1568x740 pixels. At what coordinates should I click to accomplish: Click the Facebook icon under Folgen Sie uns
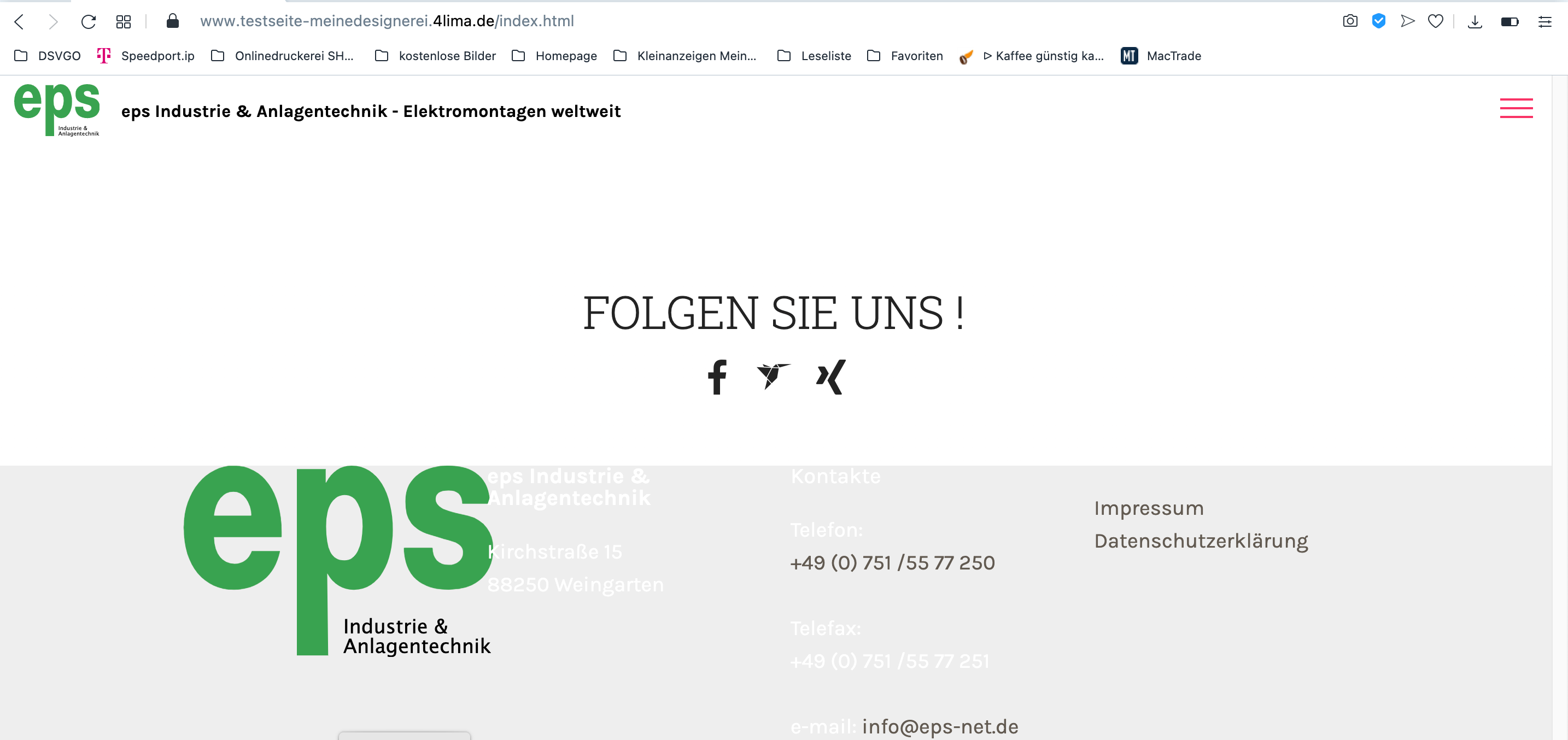pyautogui.click(x=717, y=377)
